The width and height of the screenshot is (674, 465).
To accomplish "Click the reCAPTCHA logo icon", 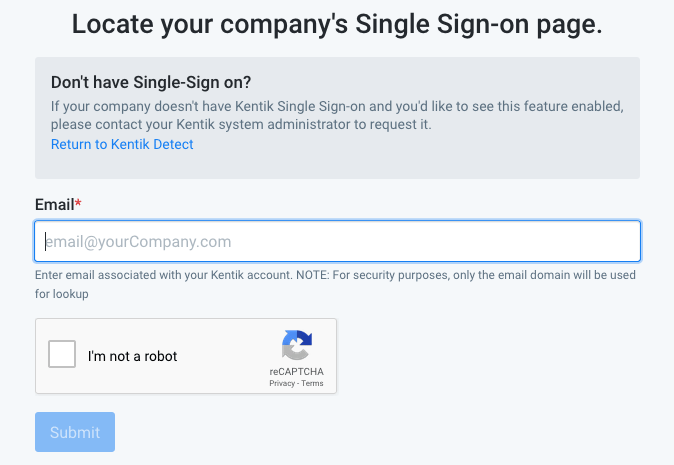I will 296,346.
